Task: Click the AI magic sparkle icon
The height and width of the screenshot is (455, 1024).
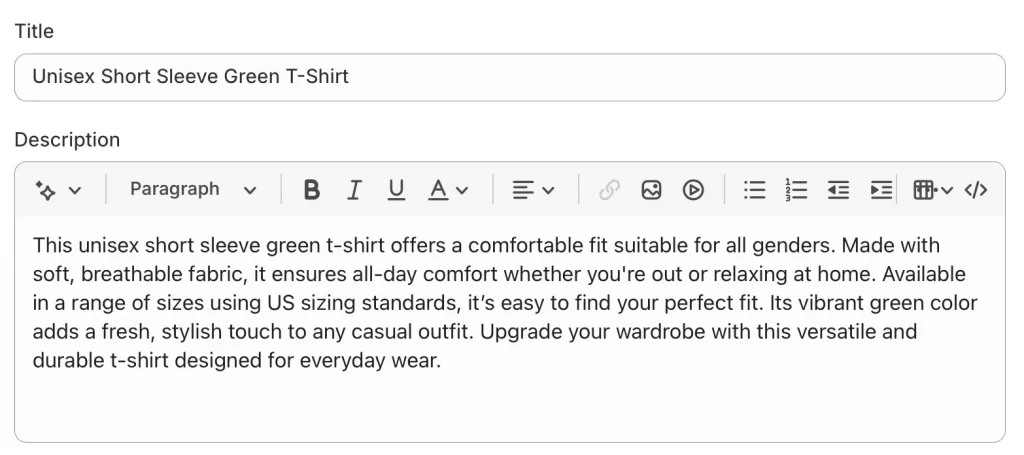Action: (45, 190)
